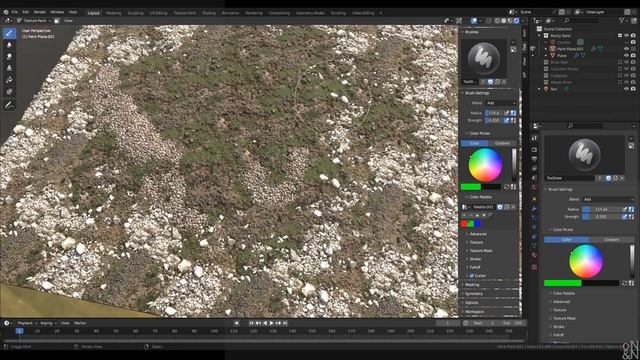Open the Modifiers wrench properties tab
This screenshot has height=360, width=640.
click(x=534, y=209)
